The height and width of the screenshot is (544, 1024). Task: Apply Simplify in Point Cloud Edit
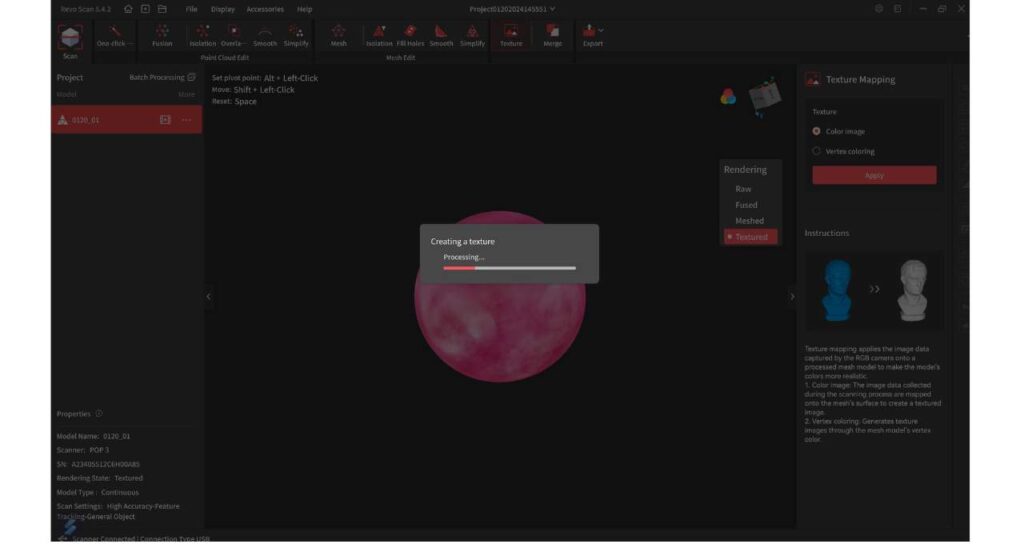296,37
